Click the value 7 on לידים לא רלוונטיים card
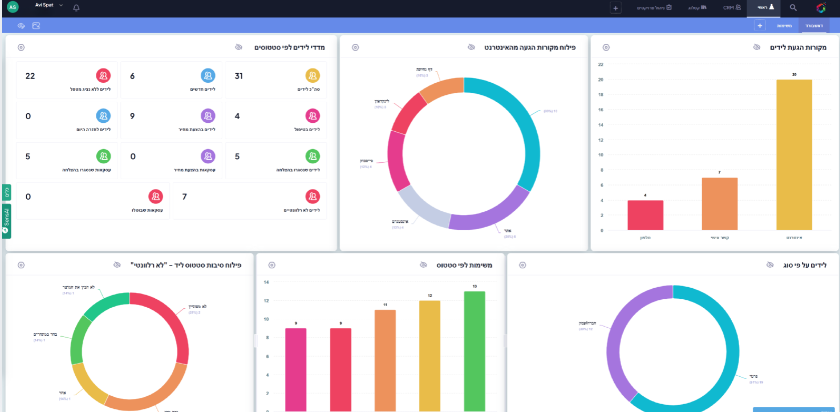Screen dimensions: 840x412 [x=184, y=197]
